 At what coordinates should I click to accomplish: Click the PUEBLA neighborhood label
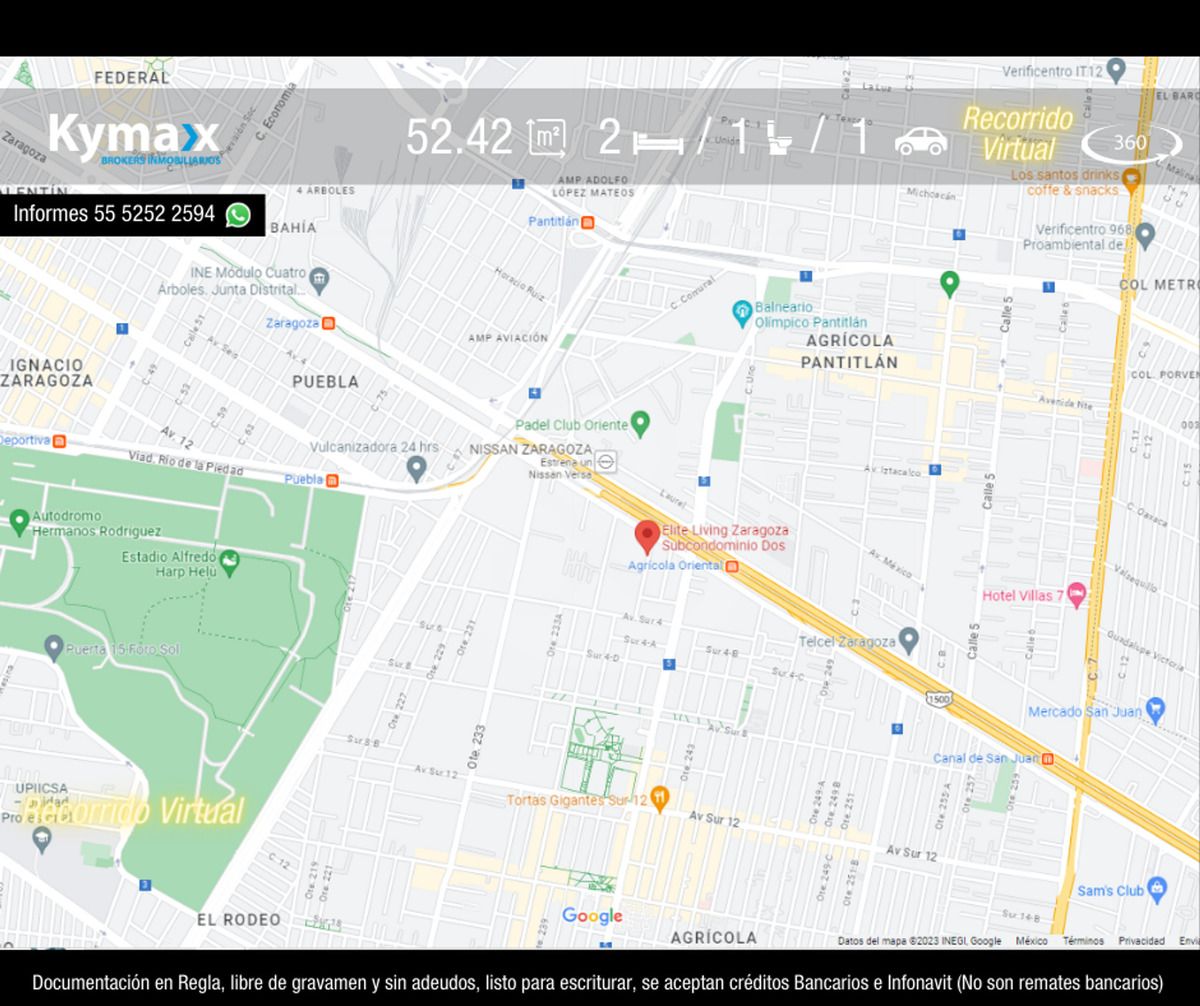[x=325, y=382]
